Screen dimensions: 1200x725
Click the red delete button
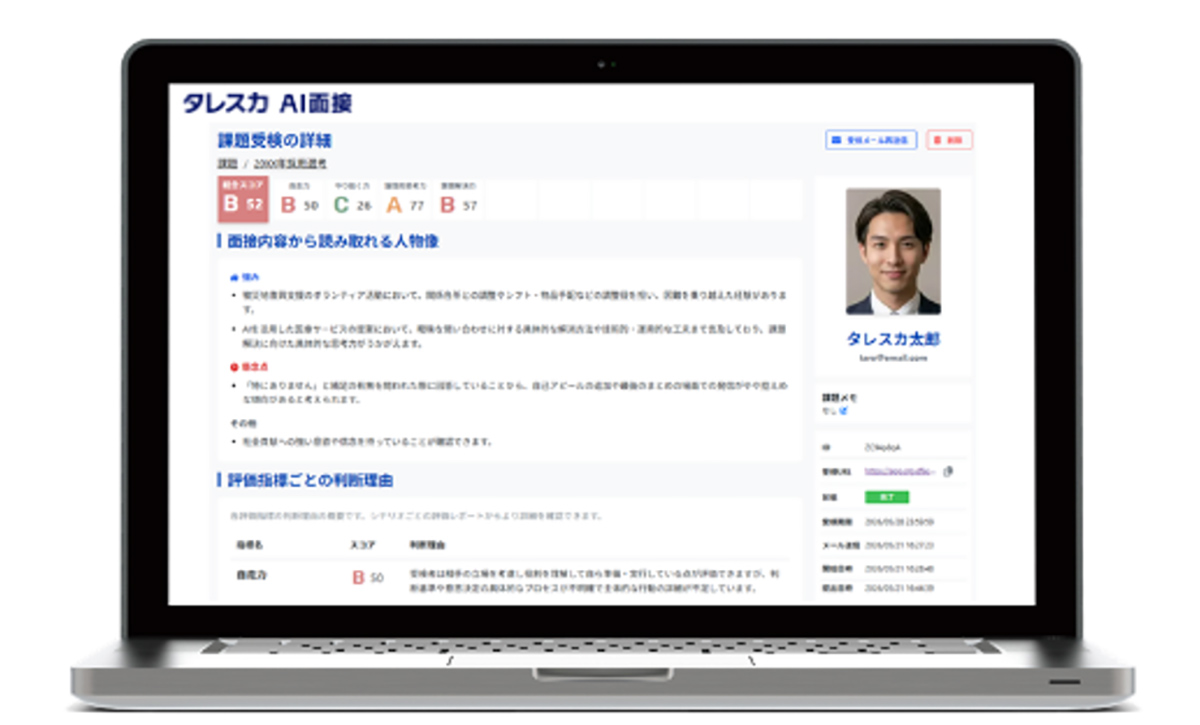pyautogui.click(x=949, y=140)
